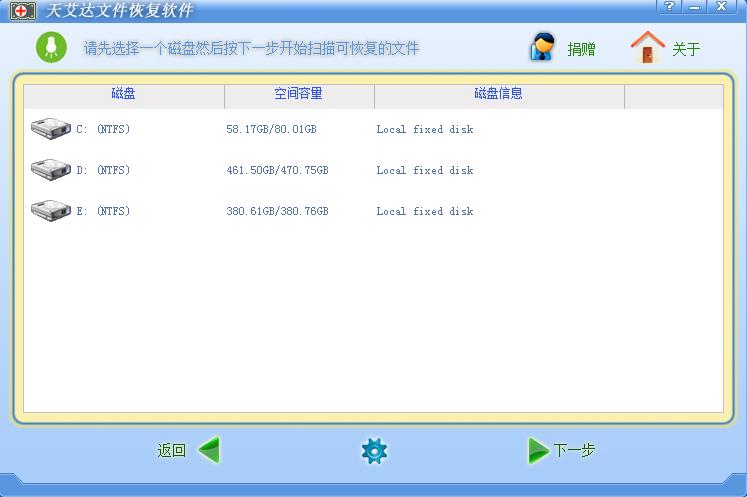Click the green back arrow icon
Viewport: 747px width, 497px height.
click(x=209, y=450)
